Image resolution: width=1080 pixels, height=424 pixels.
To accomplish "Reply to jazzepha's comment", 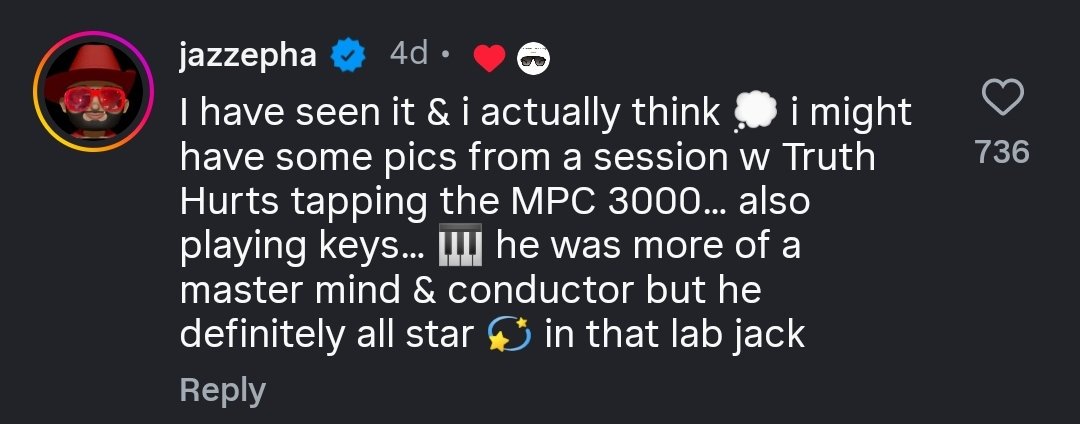I will (222, 390).
